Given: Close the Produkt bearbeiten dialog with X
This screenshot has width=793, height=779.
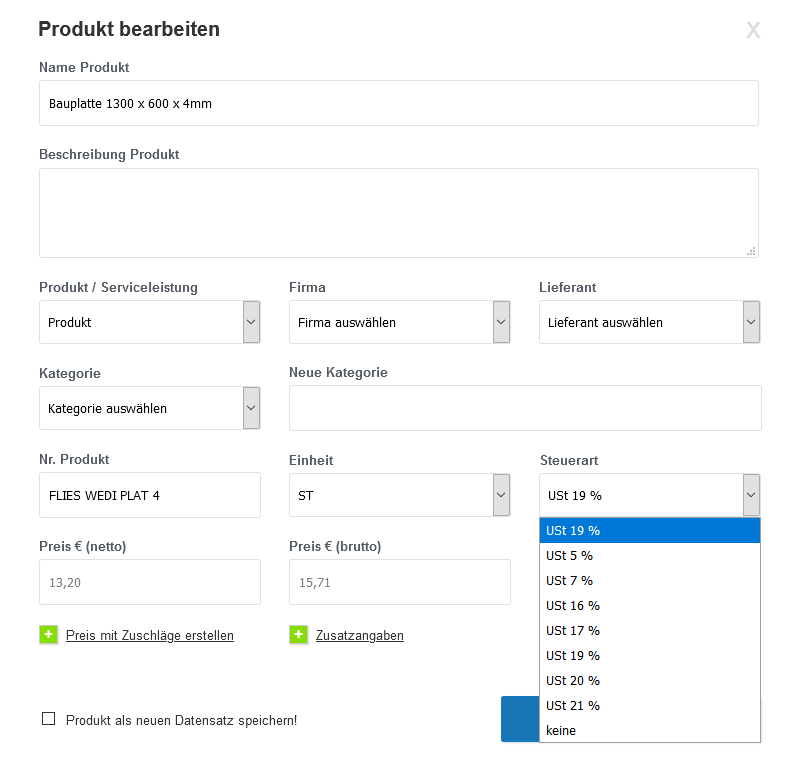Looking at the screenshot, I should click(x=753, y=30).
